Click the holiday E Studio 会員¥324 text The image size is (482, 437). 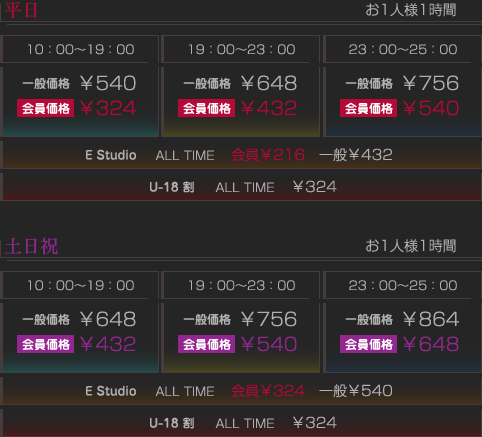pyautogui.click(x=268, y=391)
